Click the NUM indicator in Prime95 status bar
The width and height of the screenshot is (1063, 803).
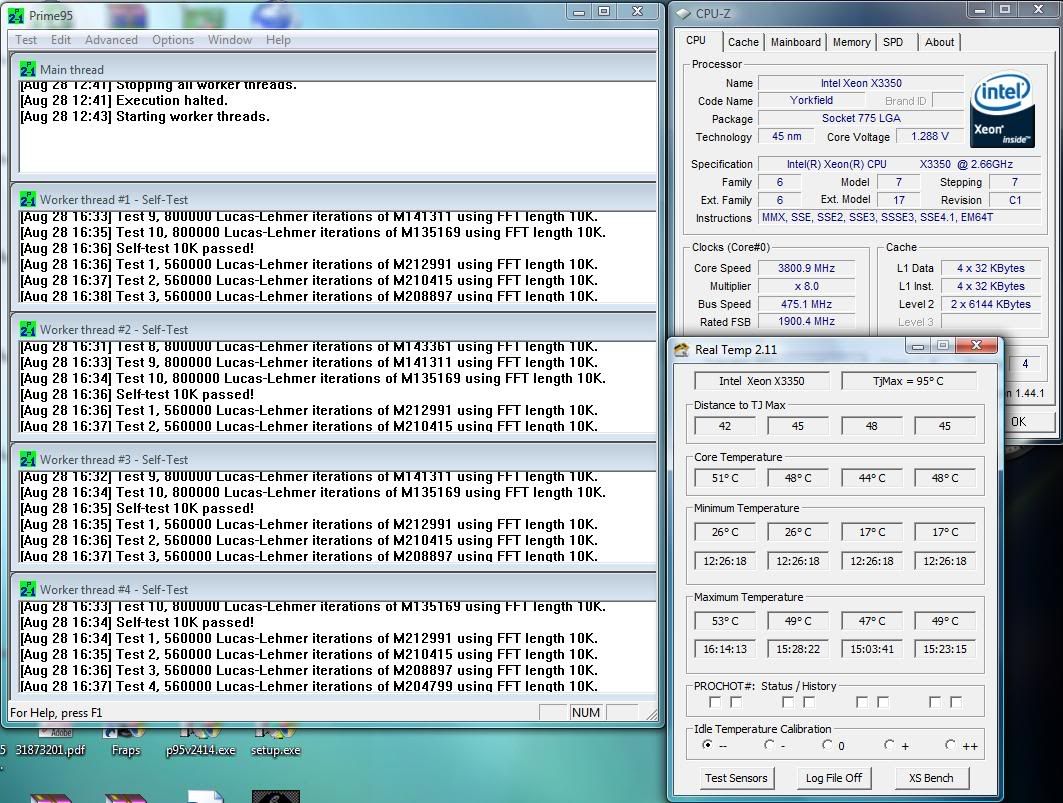[586, 712]
